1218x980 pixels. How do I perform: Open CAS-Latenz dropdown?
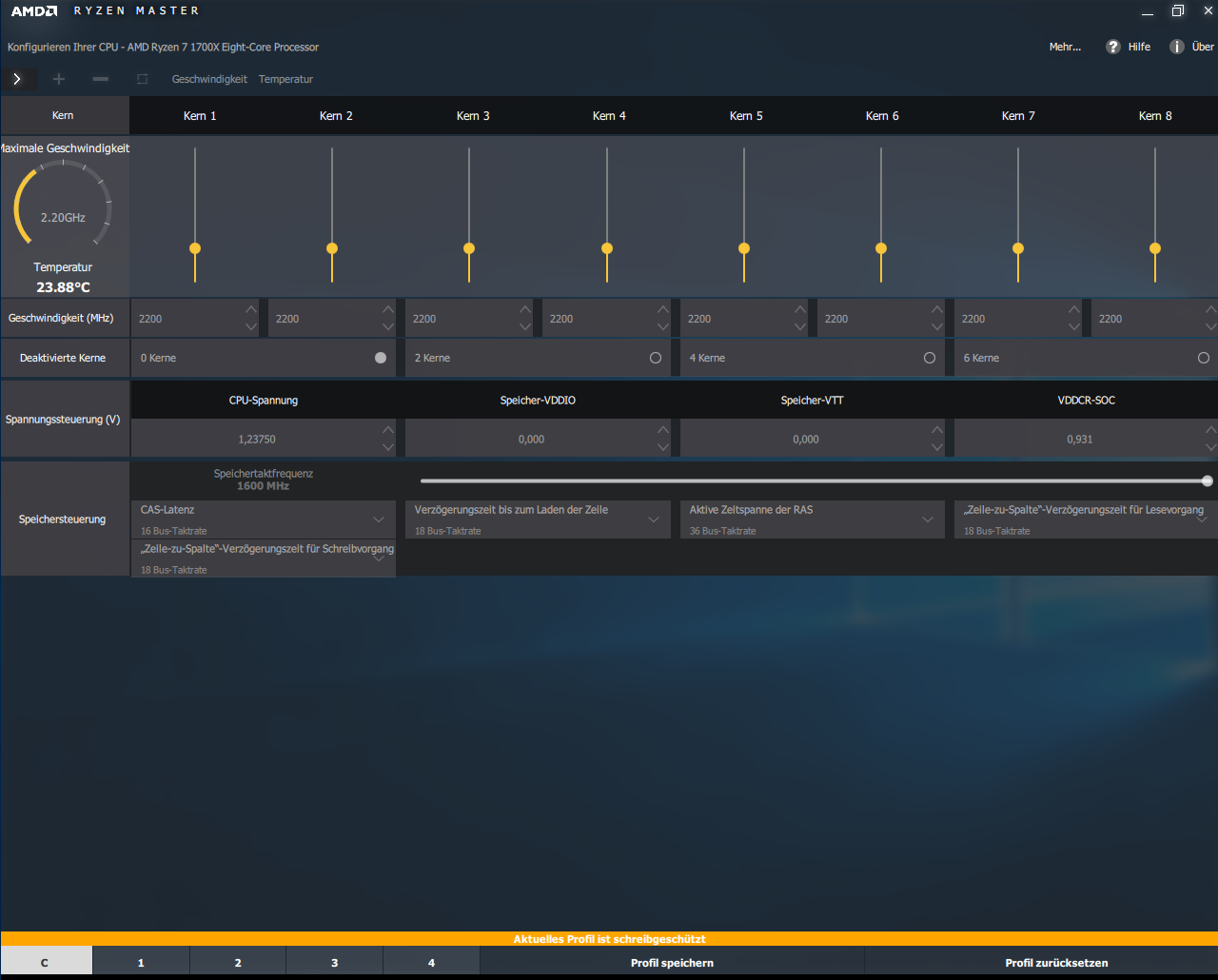(x=264, y=519)
